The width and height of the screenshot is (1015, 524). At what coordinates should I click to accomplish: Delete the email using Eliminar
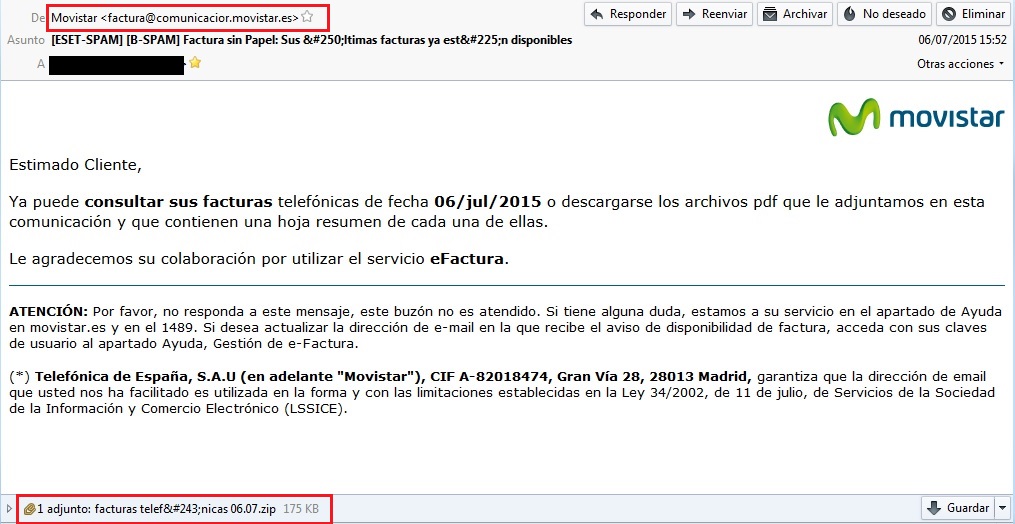click(972, 14)
